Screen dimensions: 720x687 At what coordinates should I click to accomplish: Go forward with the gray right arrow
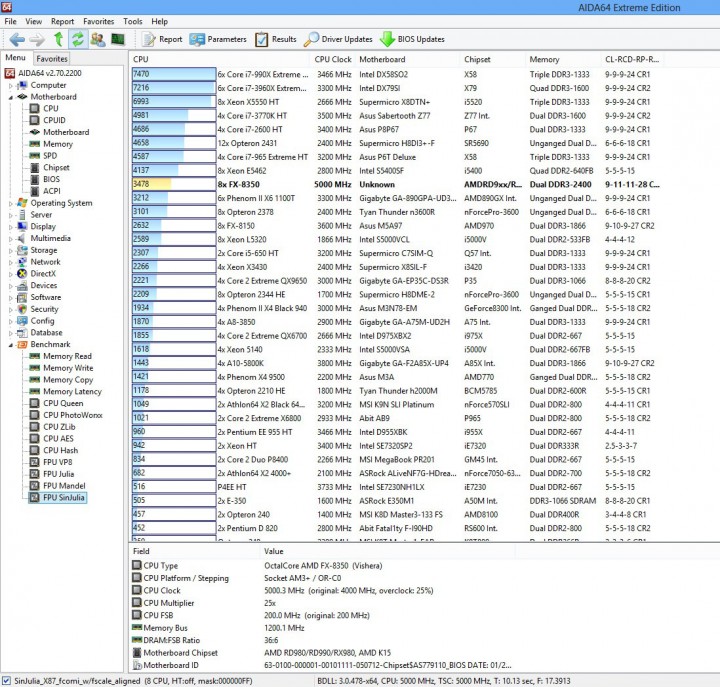(x=37, y=39)
